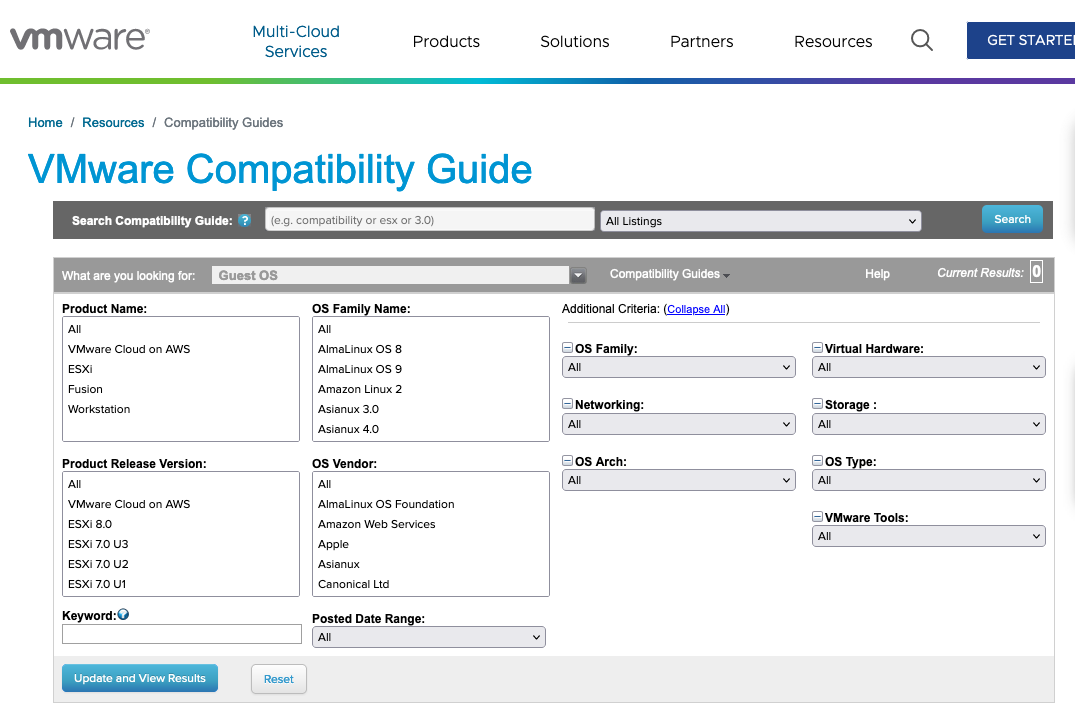Go to Home breadcrumb link
Viewport: 1075px width, 727px height.
pyautogui.click(x=45, y=123)
